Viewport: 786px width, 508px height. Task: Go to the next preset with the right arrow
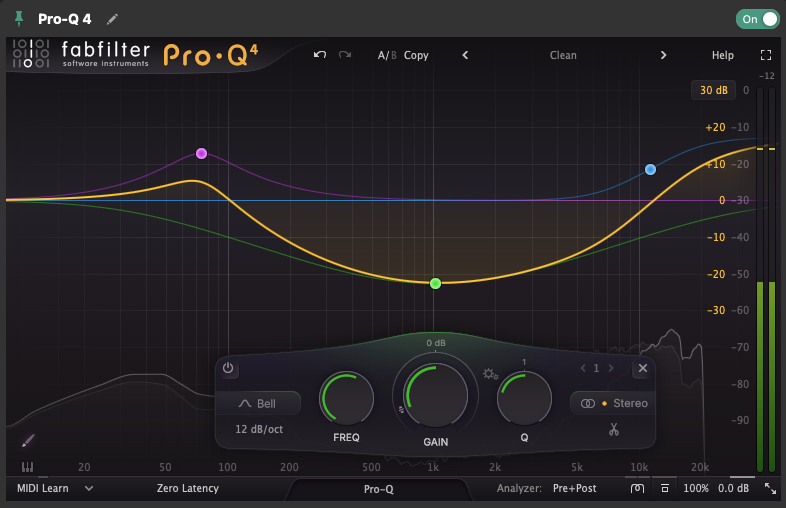coord(663,55)
